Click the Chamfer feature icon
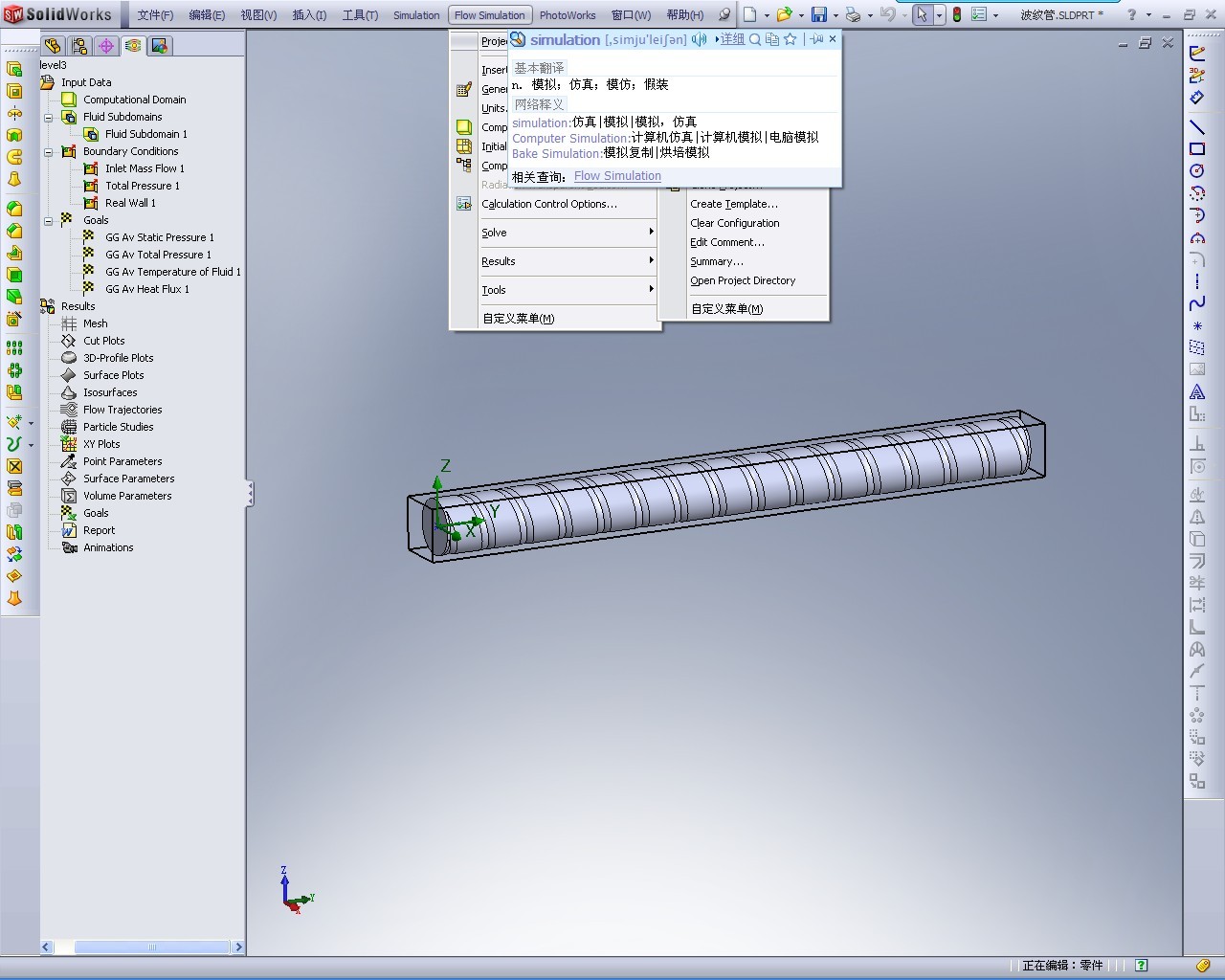Image resolution: width=1225 pixels, height=980 pixels. (x=14, y=231)
